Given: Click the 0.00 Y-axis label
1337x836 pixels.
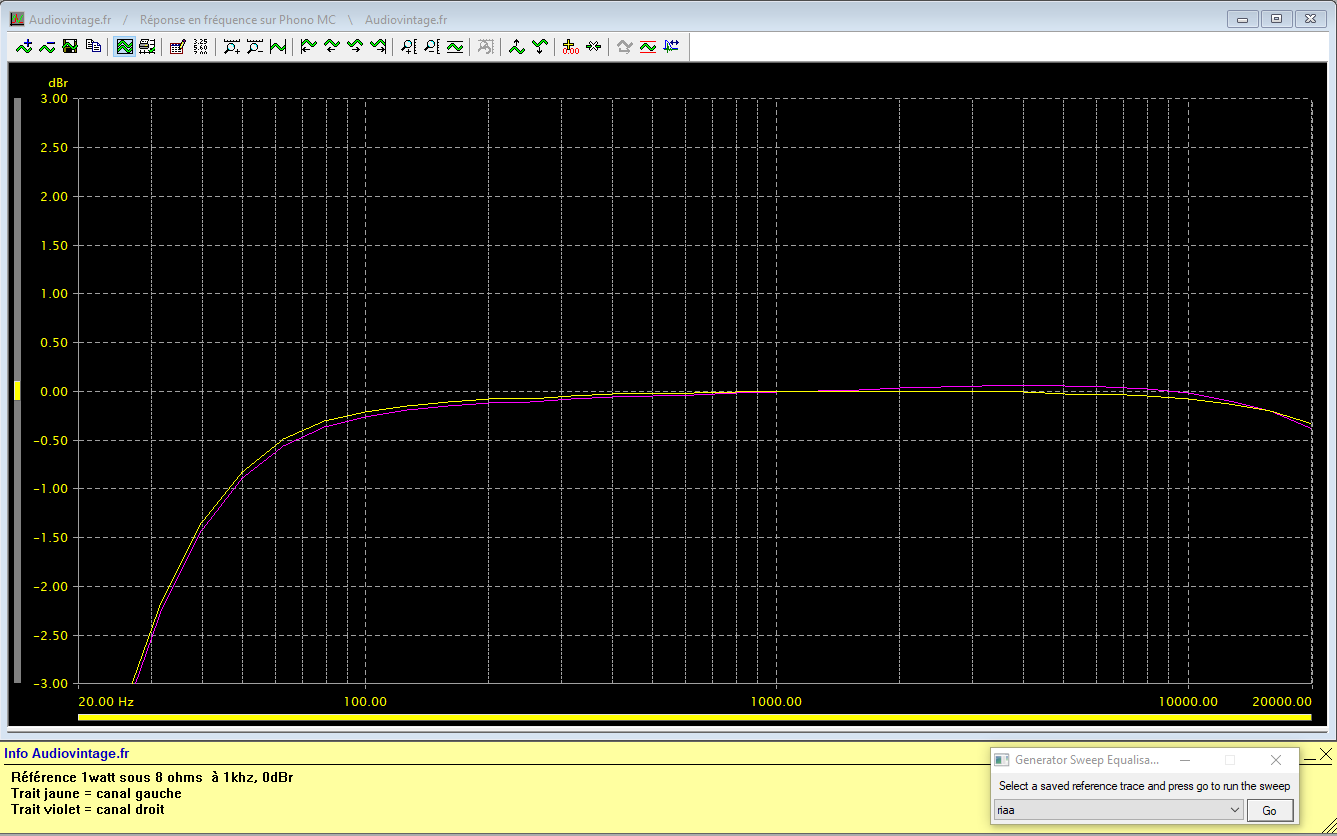Looking at the screenshot, I should 54,392.
